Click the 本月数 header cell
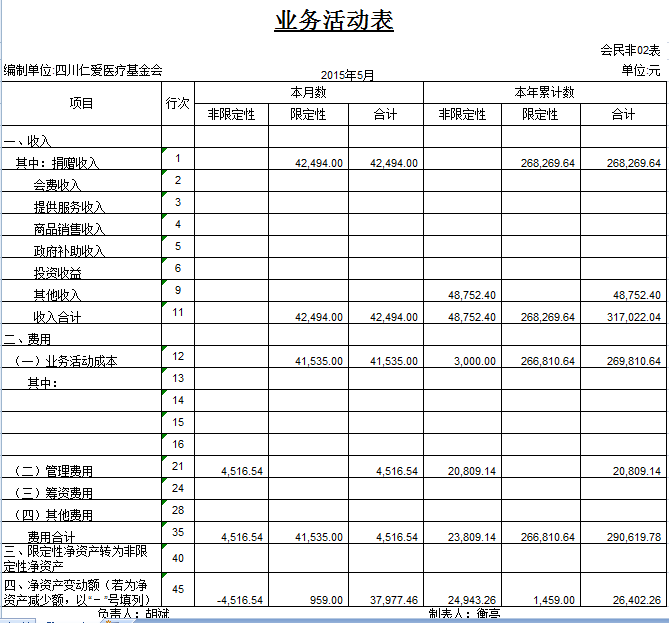Image resolution: width=669 pixels, height=623 pixels. [x=308, y=92]
